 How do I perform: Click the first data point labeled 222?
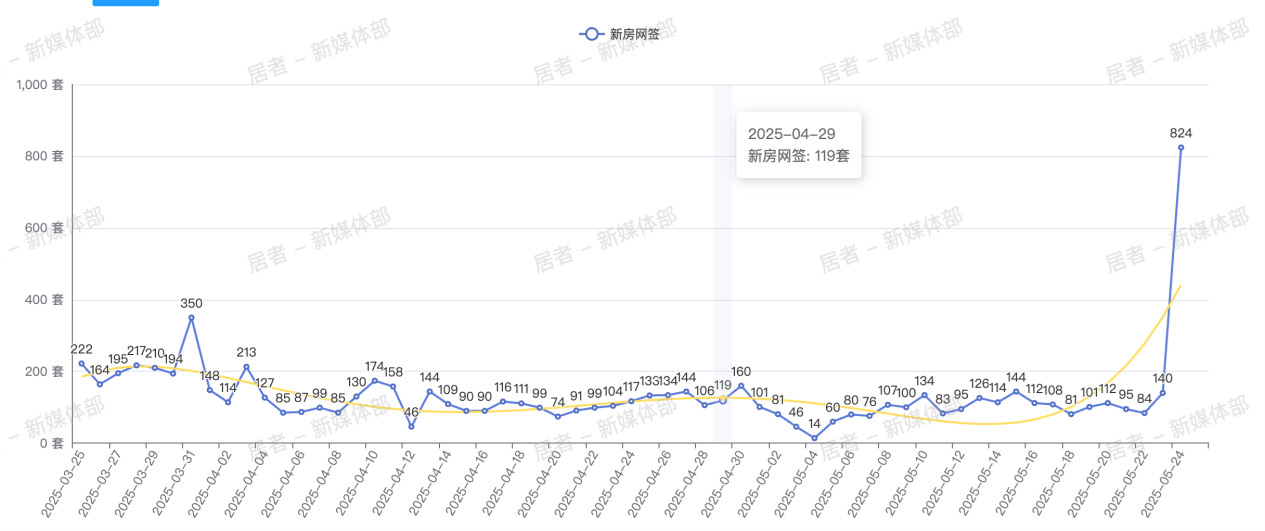point(81,363)
